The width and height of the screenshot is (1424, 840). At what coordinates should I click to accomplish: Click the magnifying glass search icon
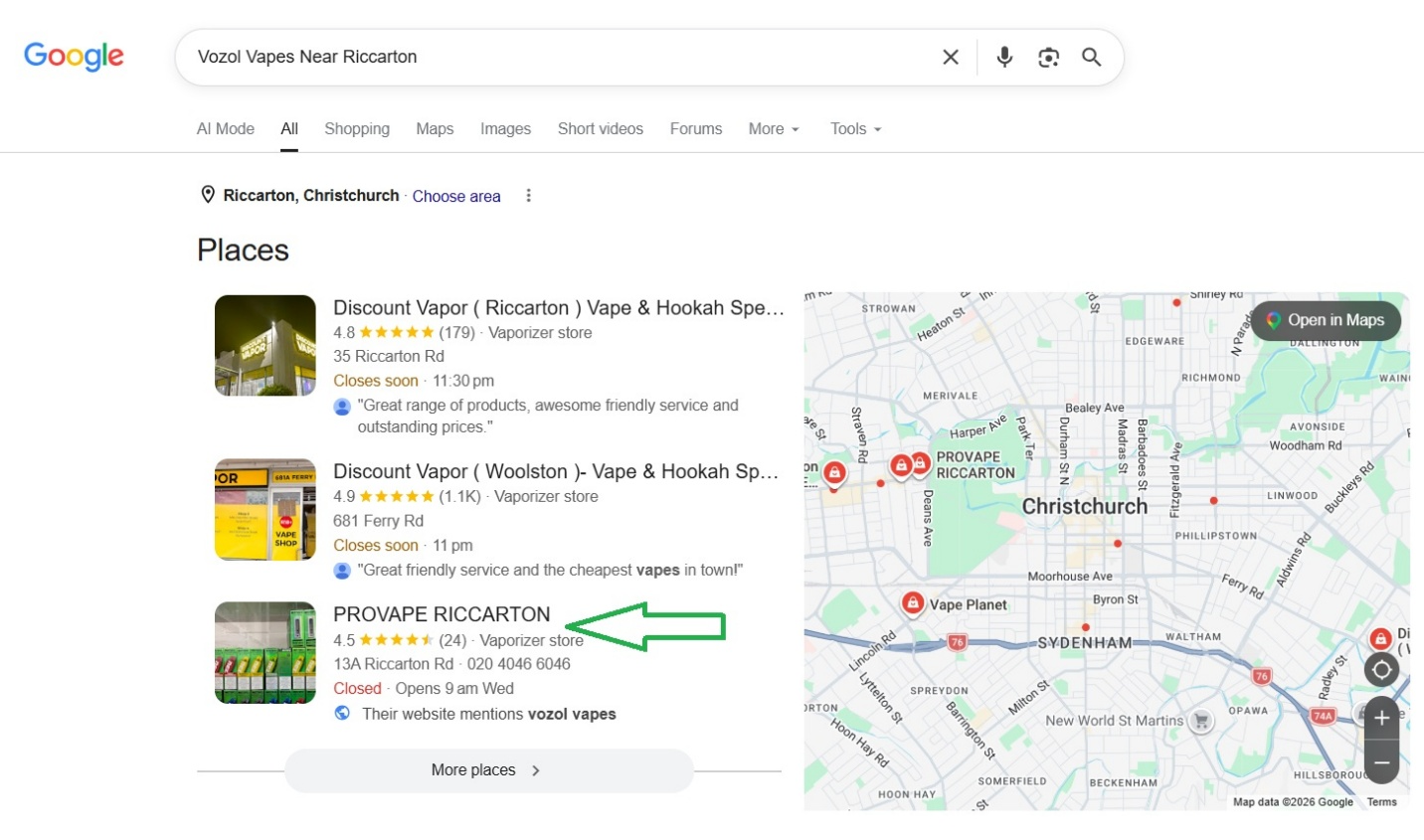coord(1091,57)
